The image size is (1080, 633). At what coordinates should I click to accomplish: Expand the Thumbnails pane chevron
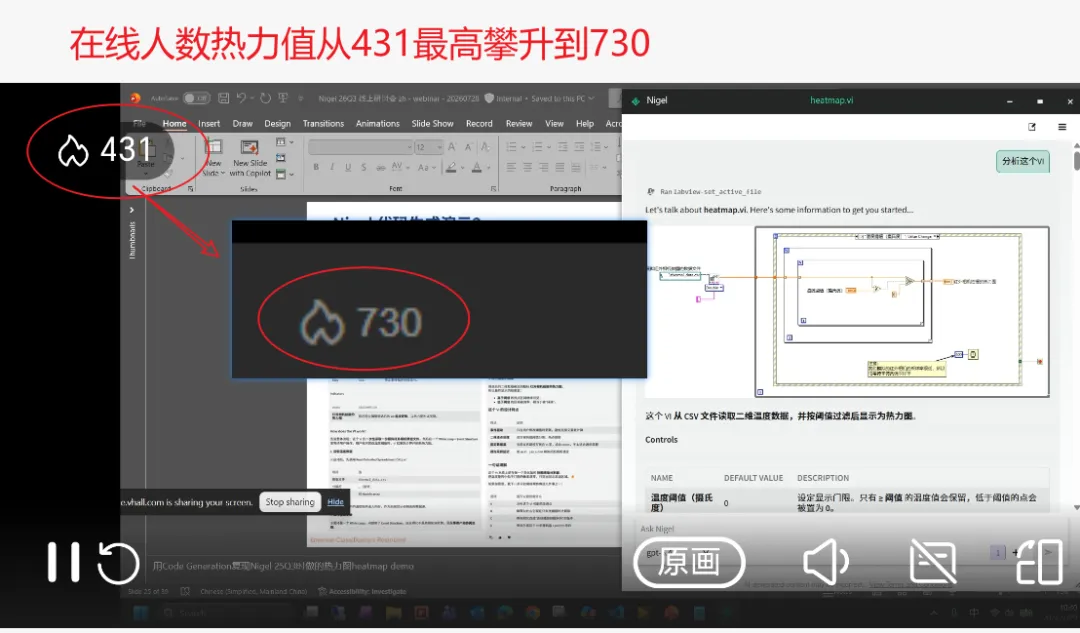(x=132, y=210)
